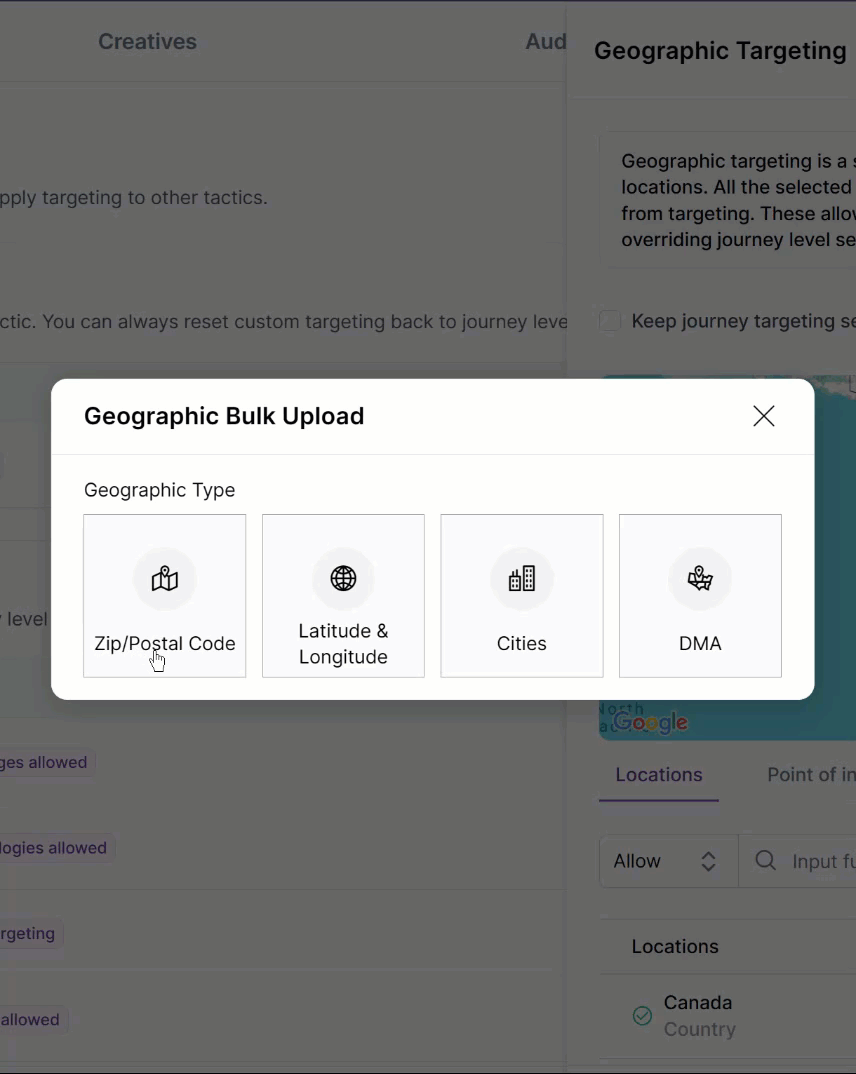
Task: Open the Creatives tab
Action: (x=147, y=42)
